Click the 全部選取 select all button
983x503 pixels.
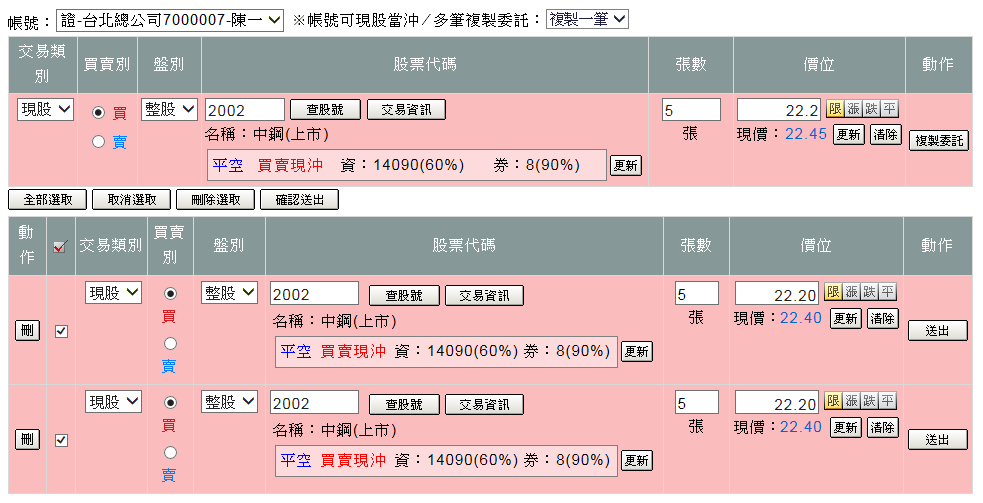coord(47,200)
